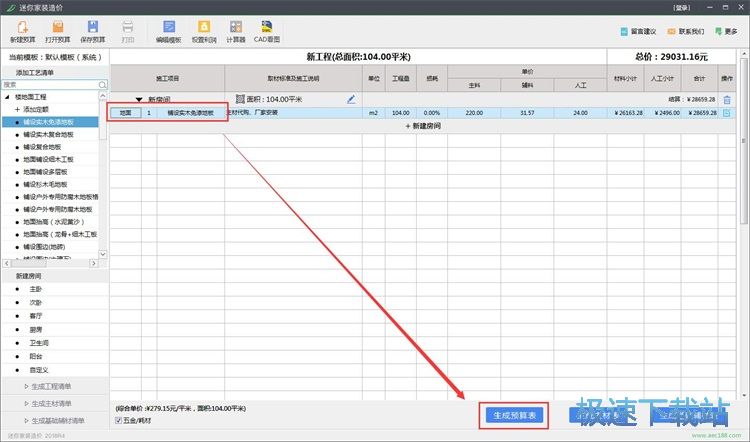Click the tree horizontal scroll-left arrow
Image resolution: width=750 pixels, height=442 pixels.
pos(7,263)
